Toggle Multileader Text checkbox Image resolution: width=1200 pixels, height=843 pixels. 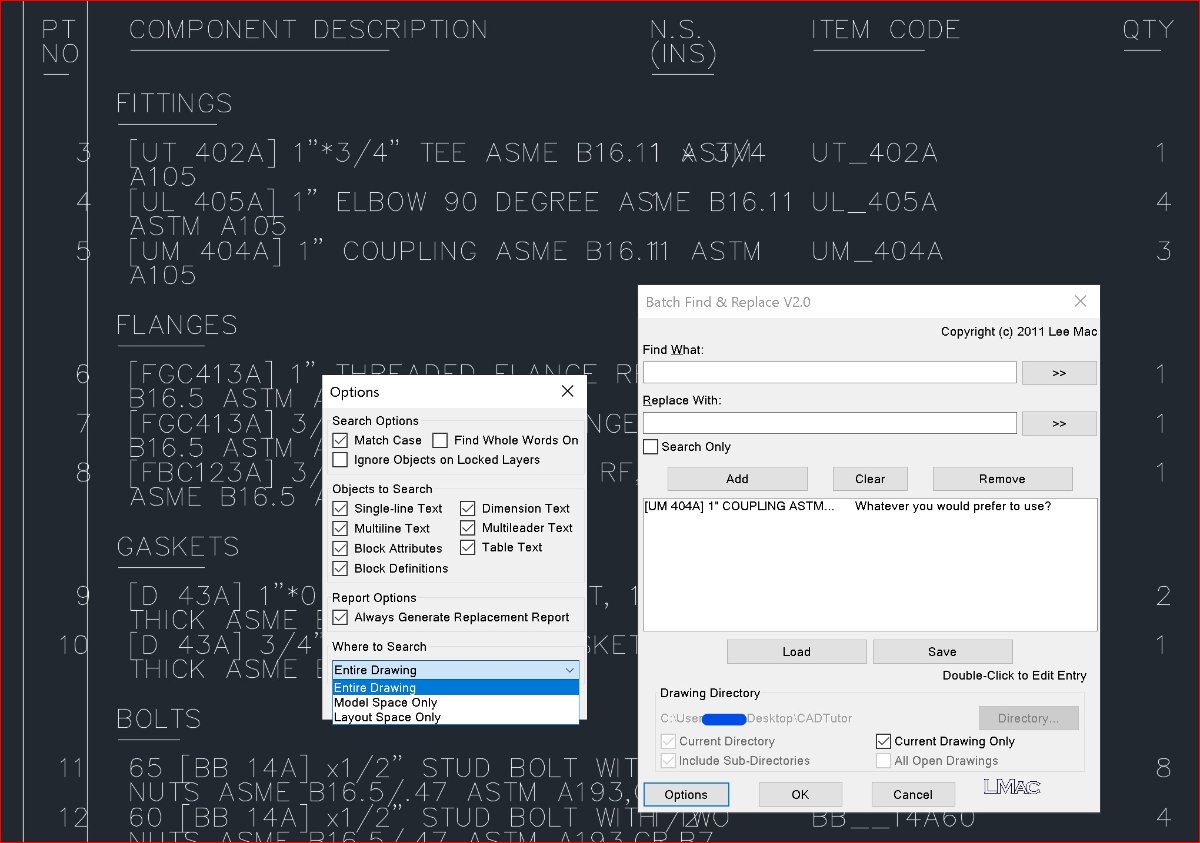click(468, 528)
